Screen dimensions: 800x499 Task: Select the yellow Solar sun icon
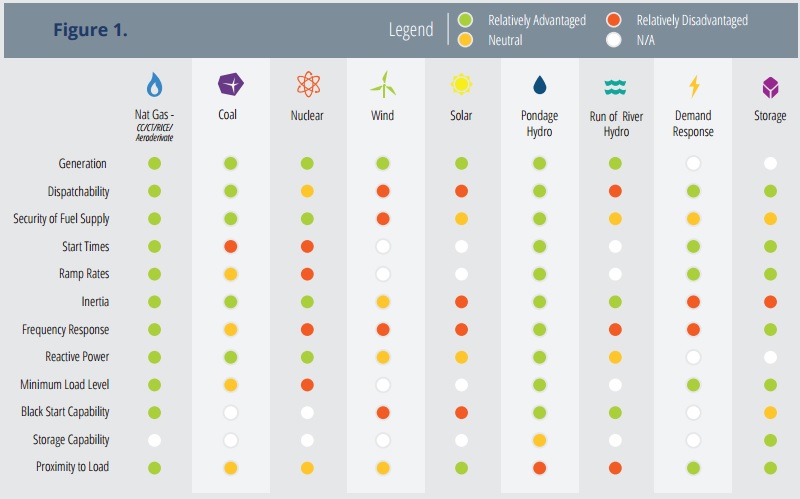(461, 85)
